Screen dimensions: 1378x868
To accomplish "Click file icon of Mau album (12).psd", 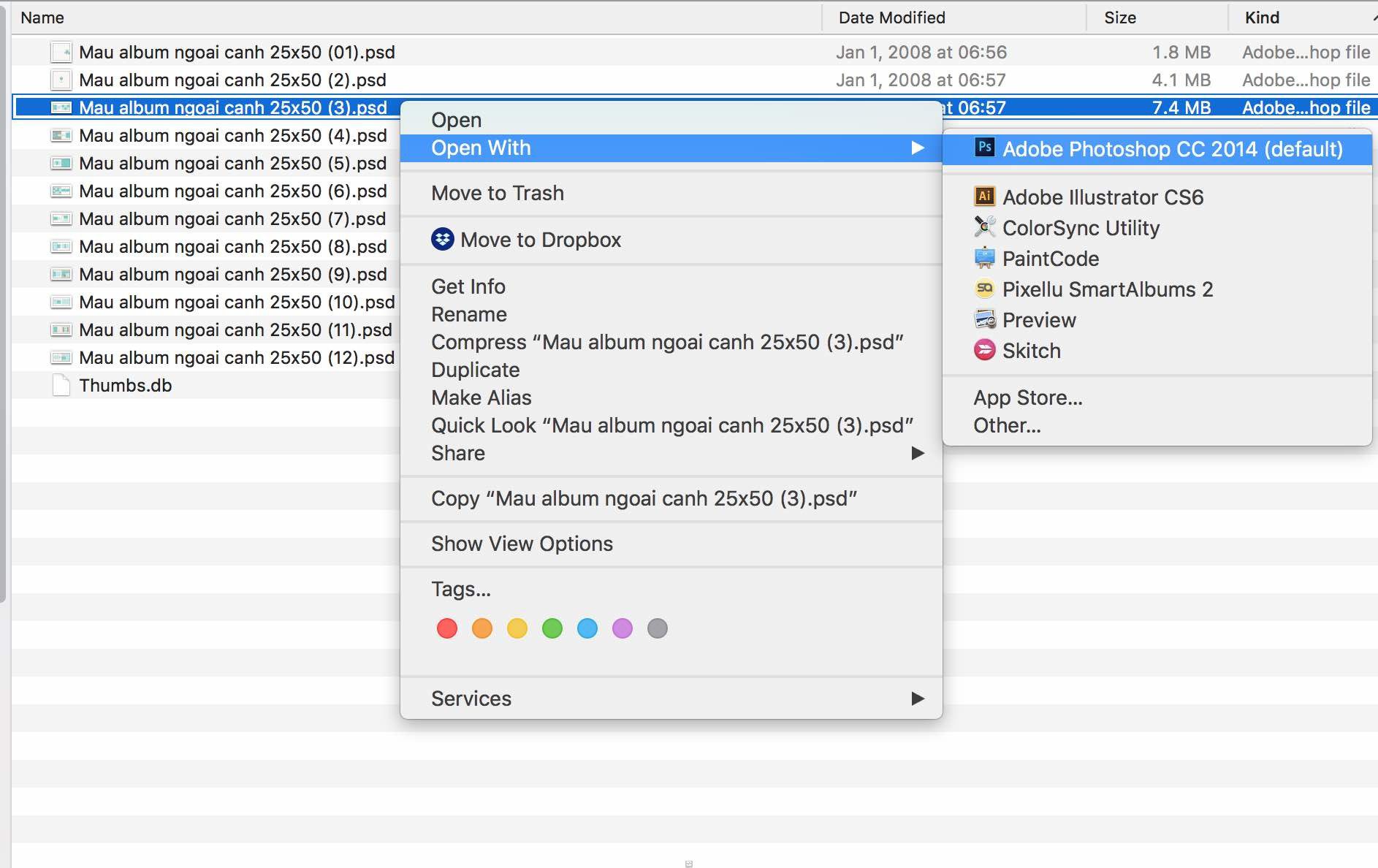I will (61, 357).
